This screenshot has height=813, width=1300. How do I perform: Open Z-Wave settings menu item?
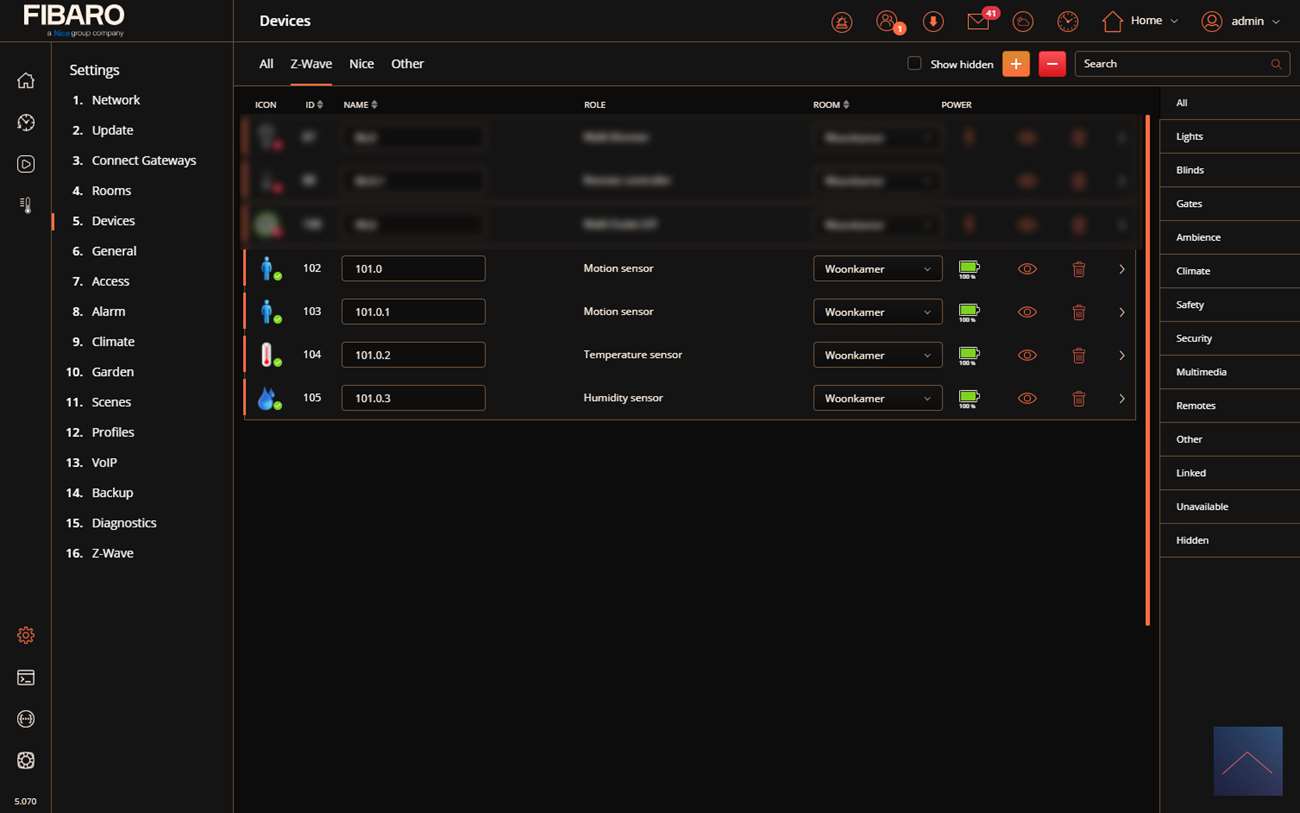(112, 553)
